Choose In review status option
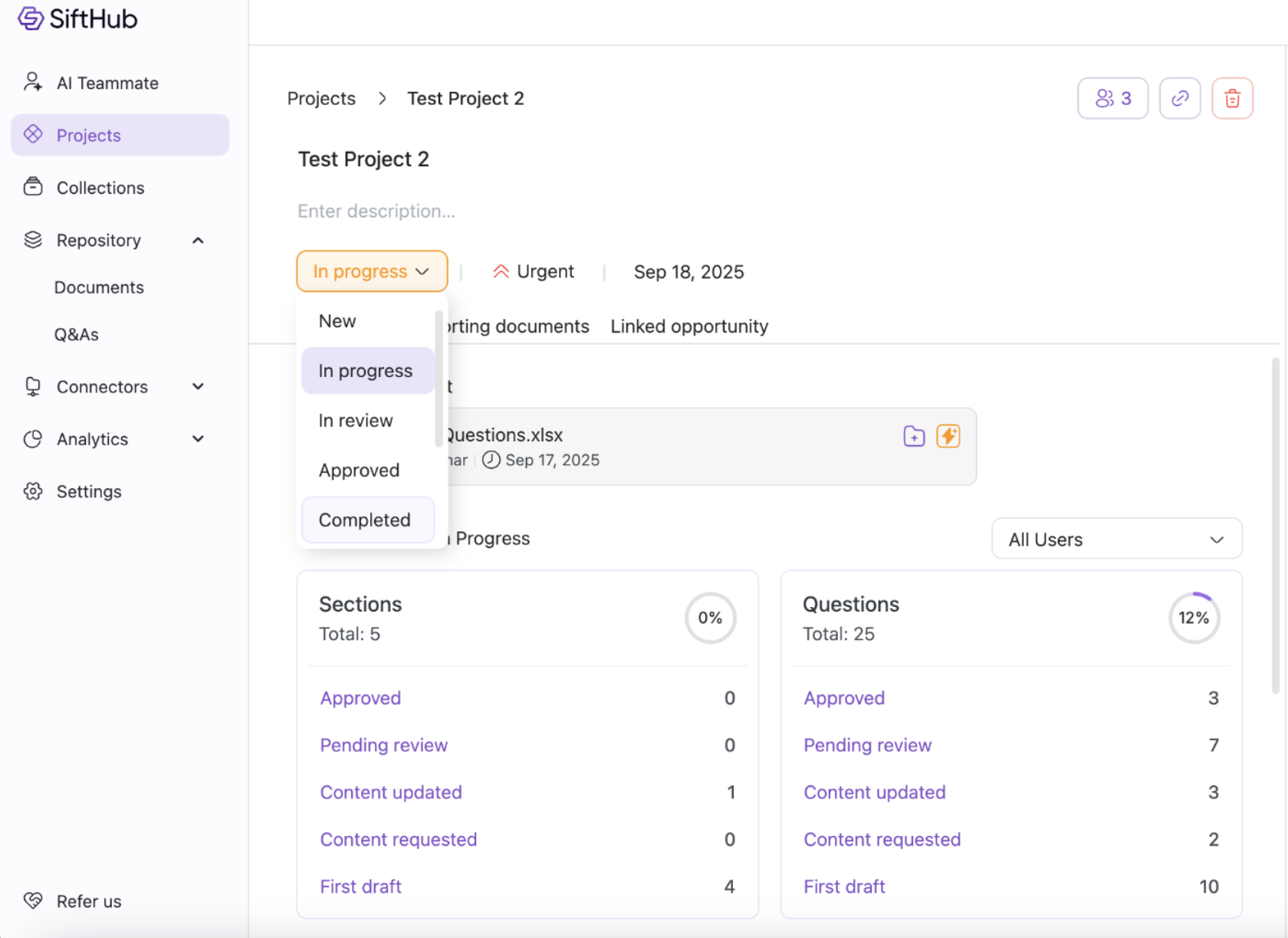This screenshot has height=938, width=1288. pyautogui.click(x=356, y=421)
